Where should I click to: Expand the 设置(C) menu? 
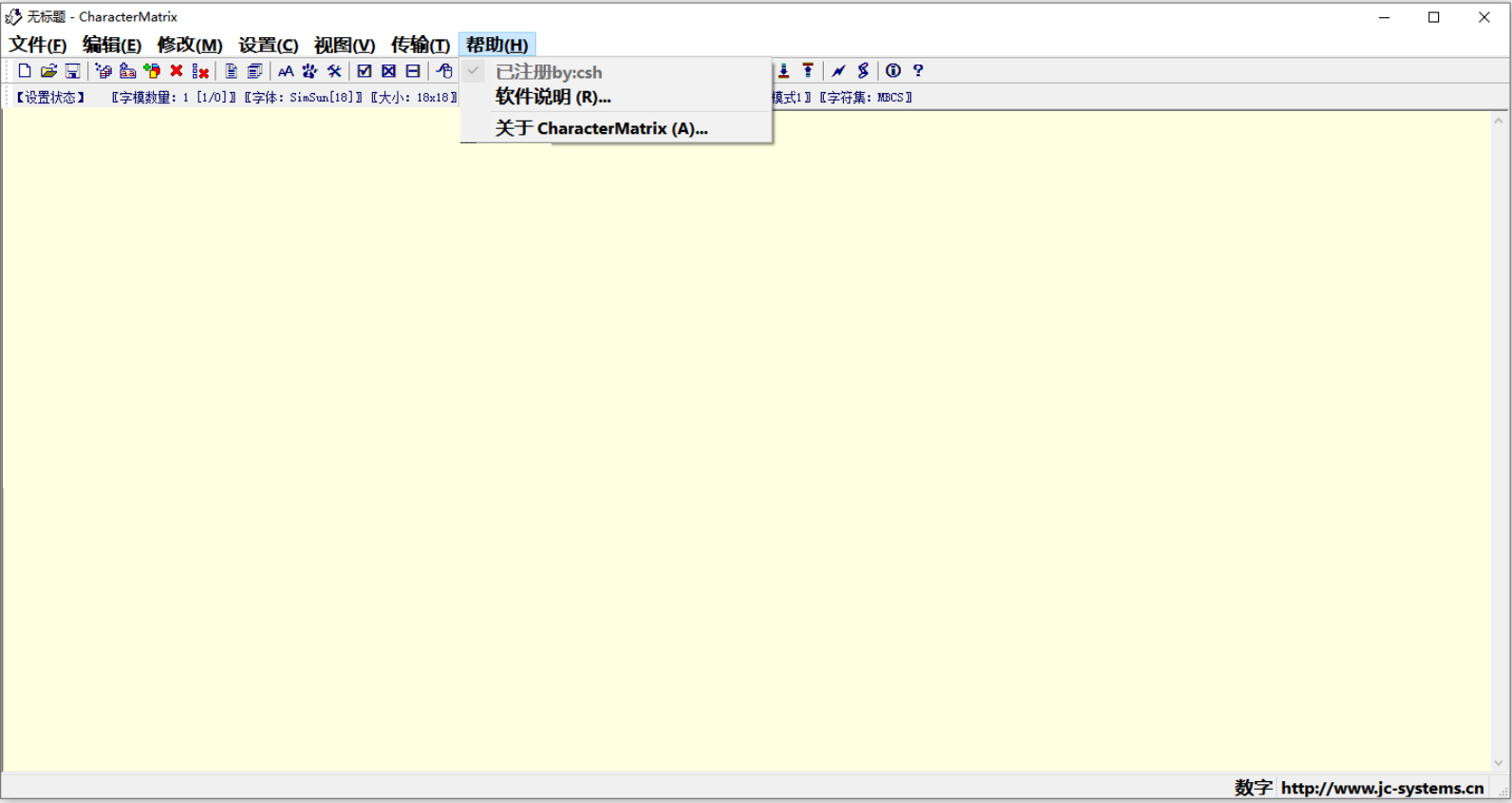268,45
